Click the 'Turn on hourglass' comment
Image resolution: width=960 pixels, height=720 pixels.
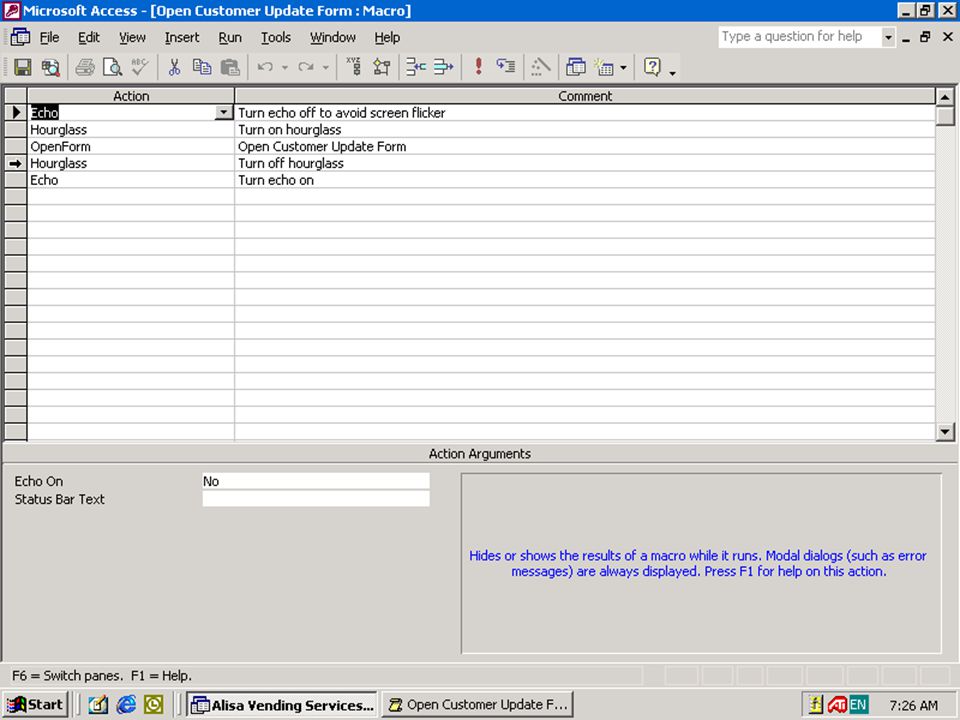coord(290,130)
